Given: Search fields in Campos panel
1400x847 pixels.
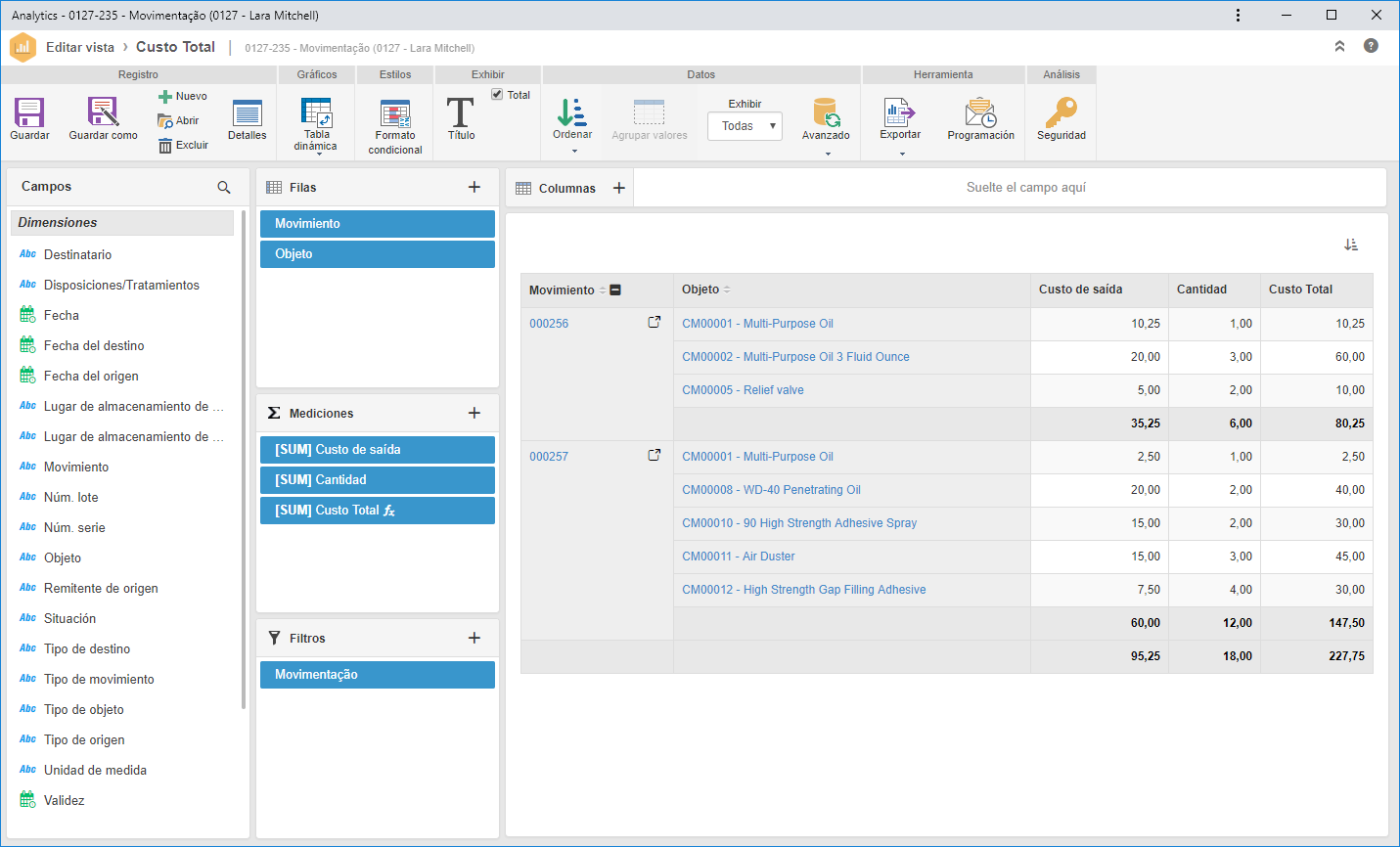Looking at the screenshot, I should (x=224, y=187).
